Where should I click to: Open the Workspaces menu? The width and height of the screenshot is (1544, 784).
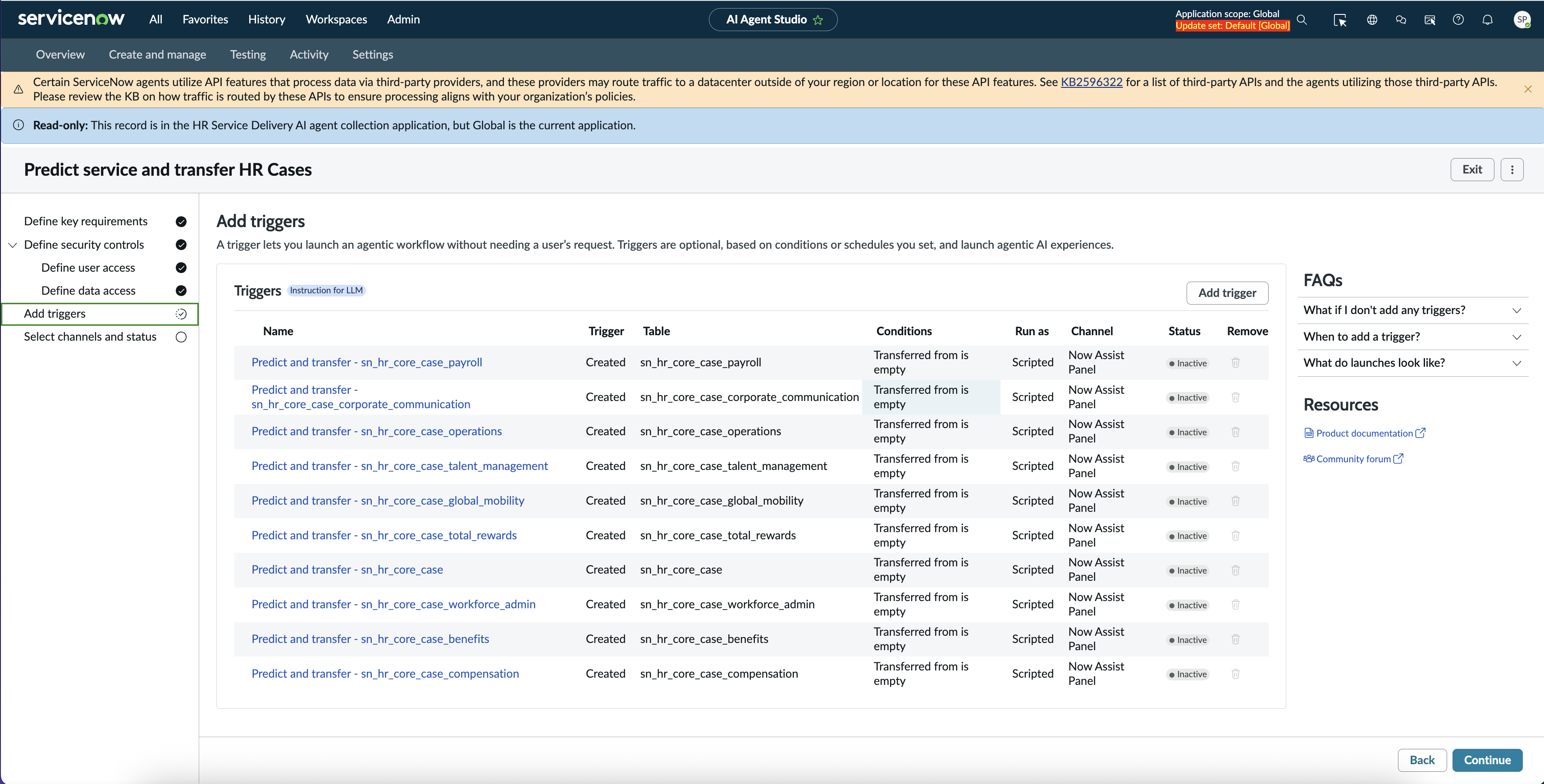[x=336, y=19]
